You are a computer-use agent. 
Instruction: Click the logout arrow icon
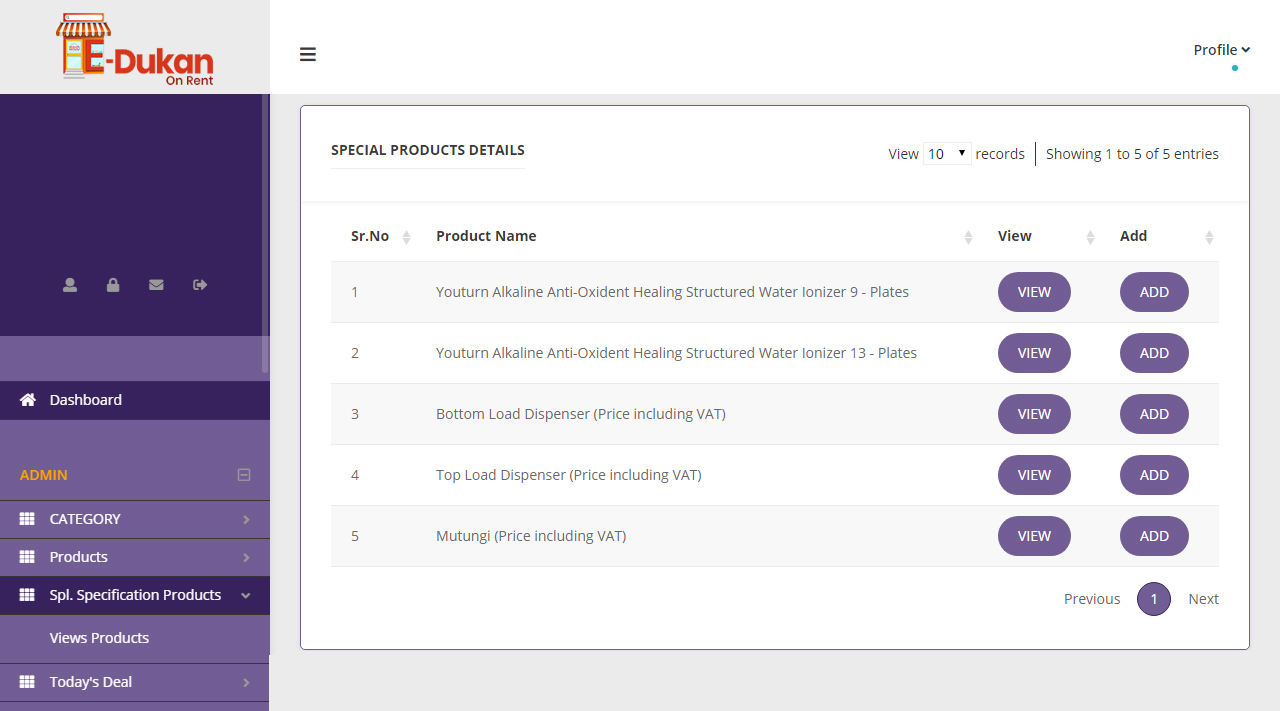click(x=200, y=285)
